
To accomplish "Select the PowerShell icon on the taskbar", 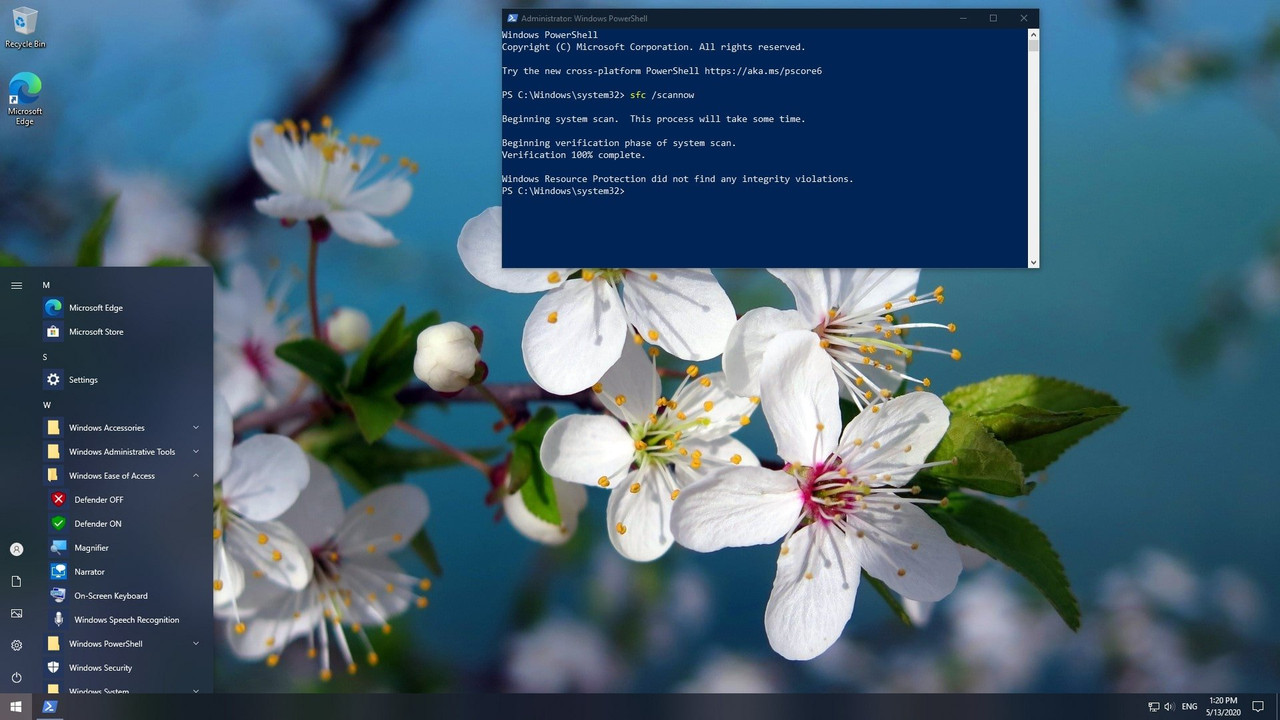I will 49,706.
